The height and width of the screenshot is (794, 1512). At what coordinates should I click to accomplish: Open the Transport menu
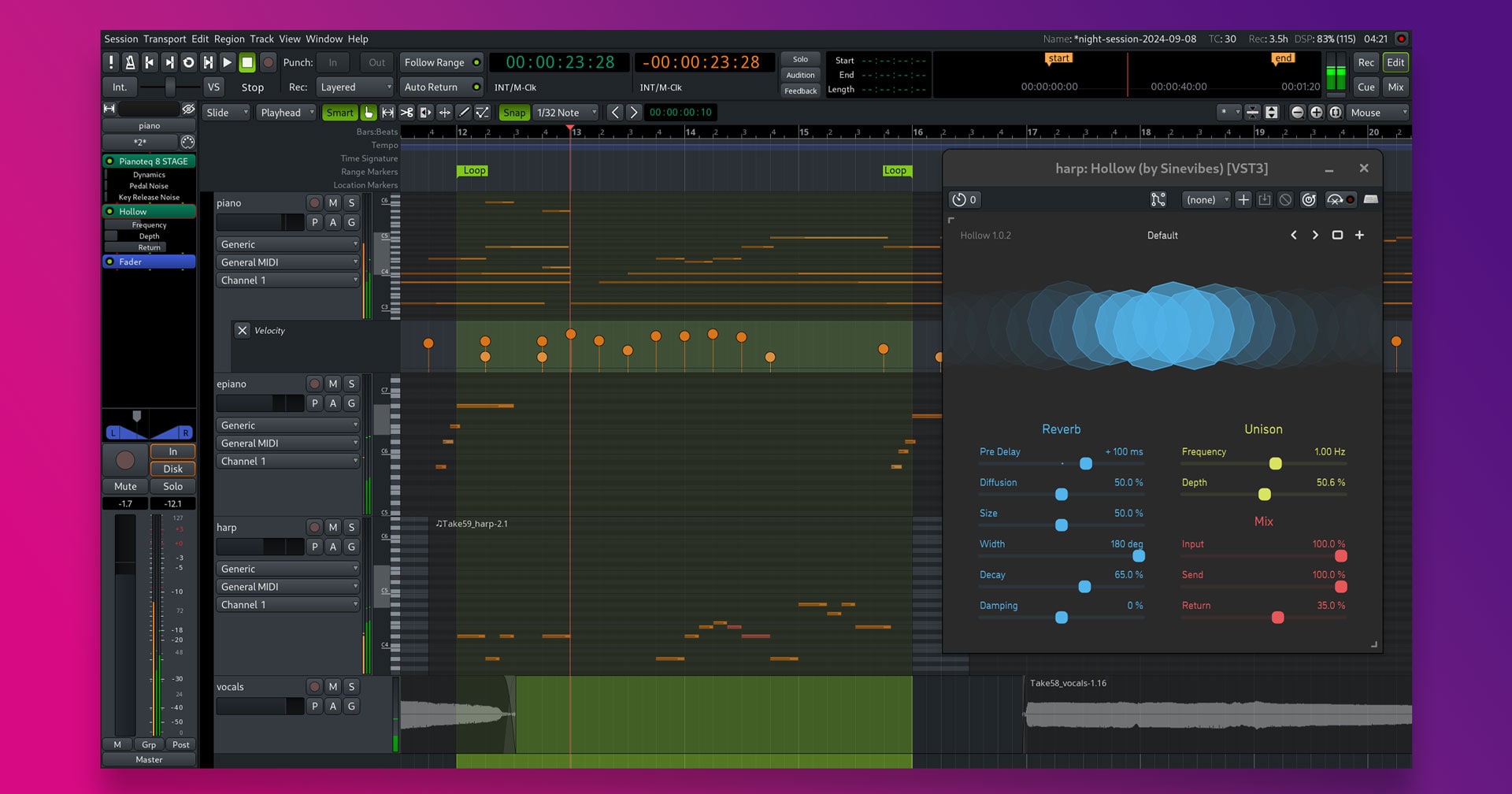pyautogui.click(x=165, y=39)
